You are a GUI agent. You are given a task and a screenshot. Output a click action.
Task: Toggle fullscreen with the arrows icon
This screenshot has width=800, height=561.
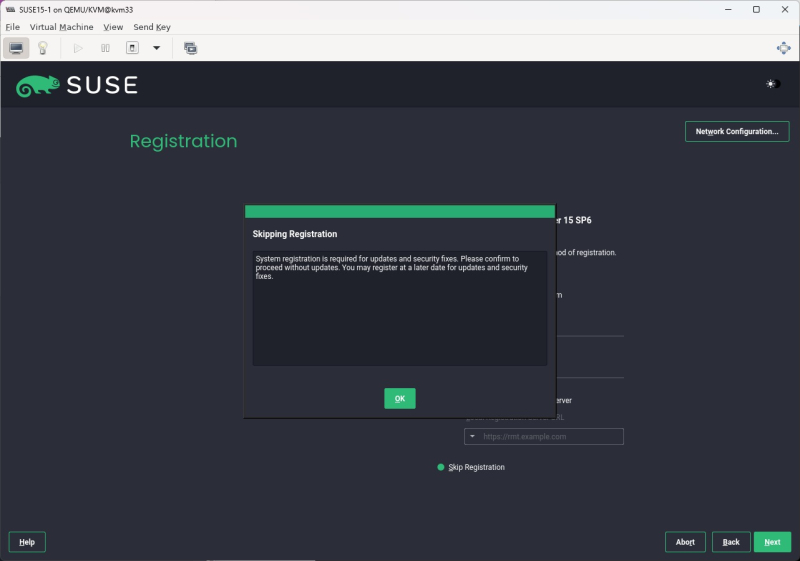tap(783, 48)
